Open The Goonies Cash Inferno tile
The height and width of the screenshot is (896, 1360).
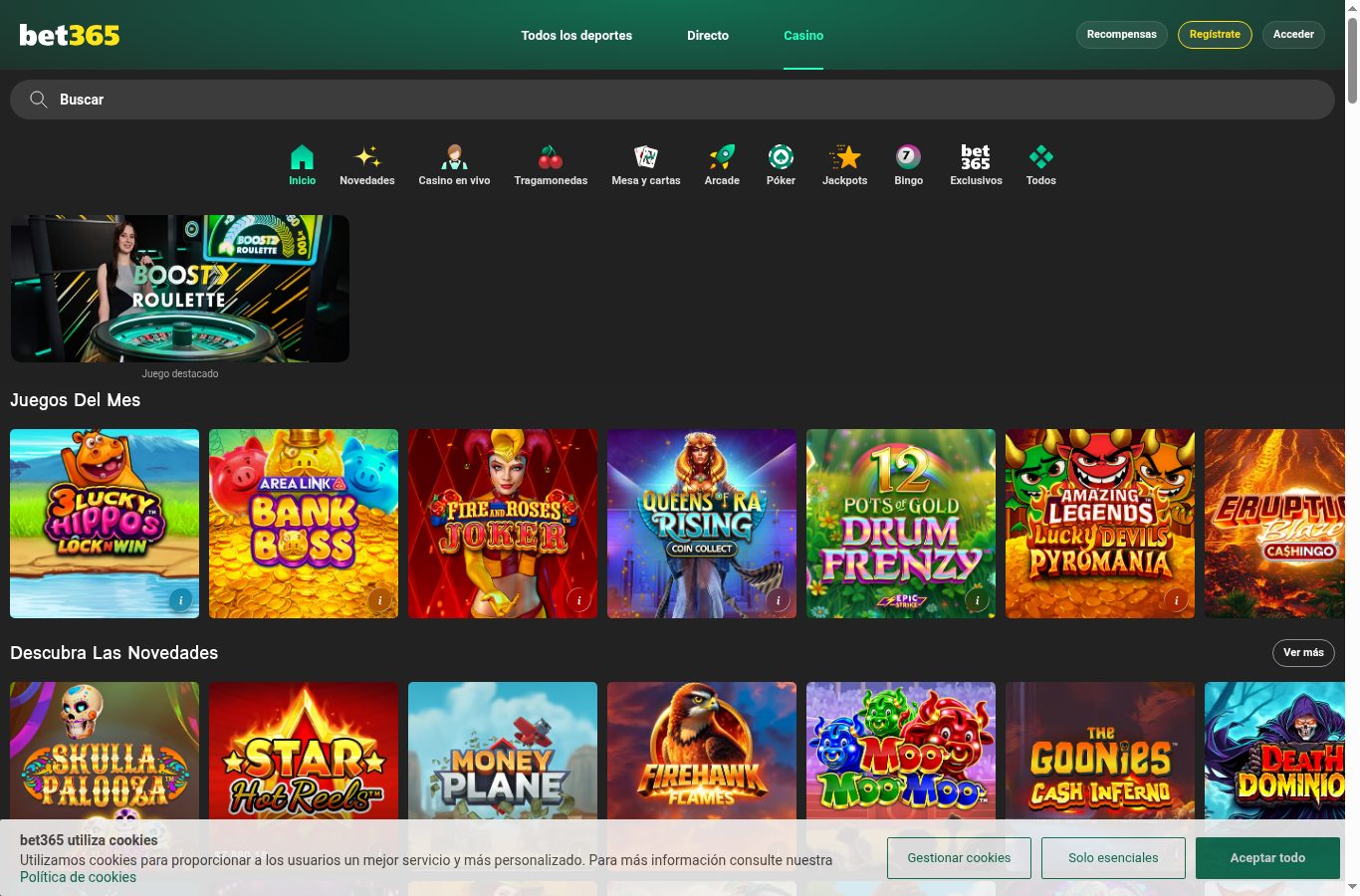pyautogui.click(x=1100, y=752)
